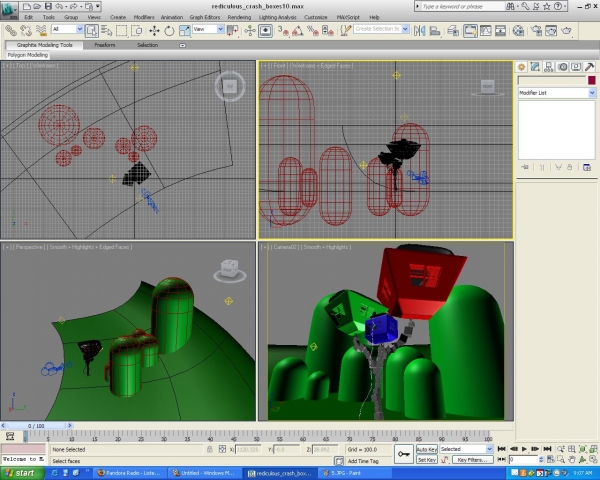Click the object name input field
600x480 pixels.
(552, 80)
